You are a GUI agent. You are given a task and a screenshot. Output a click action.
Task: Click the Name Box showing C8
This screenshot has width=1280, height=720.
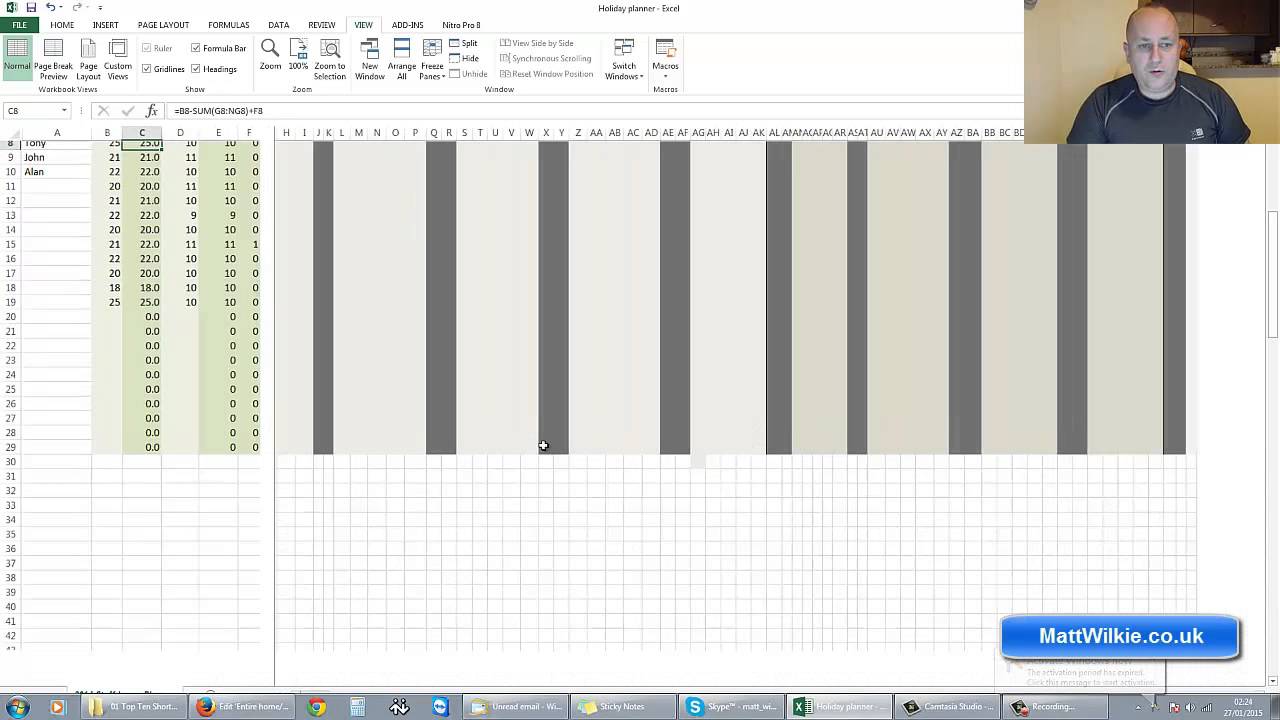coord(30,111)
